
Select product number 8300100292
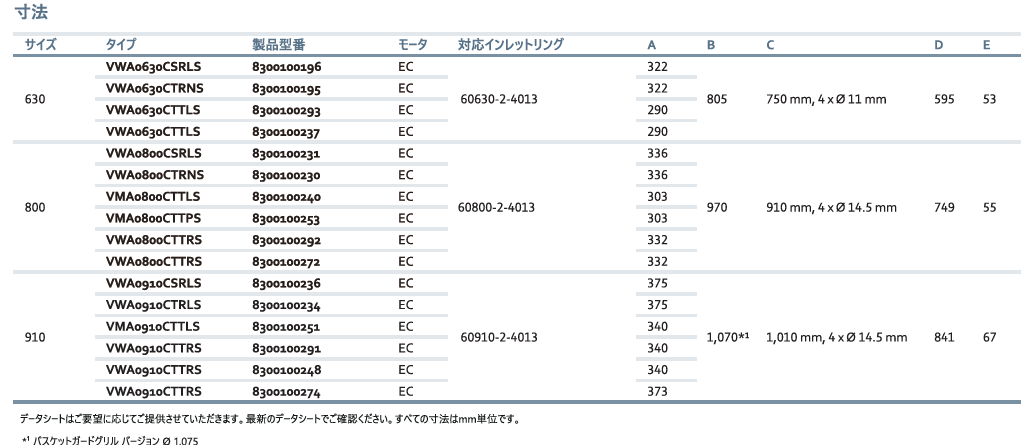click(286, 240)
